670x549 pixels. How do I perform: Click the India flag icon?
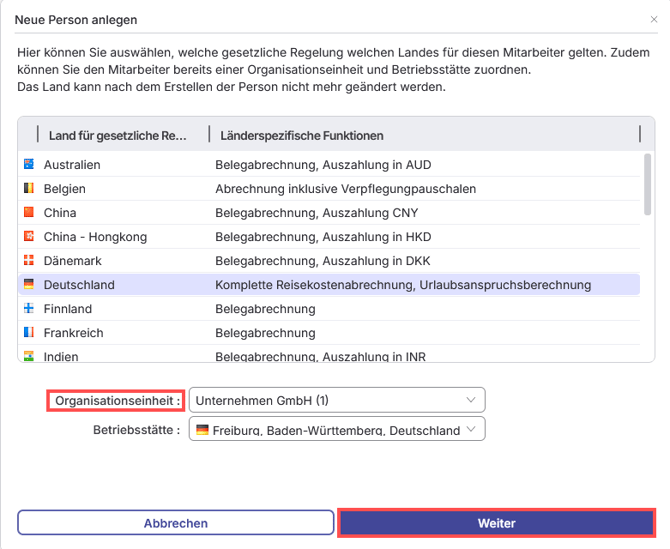click(x=29, y=356)
